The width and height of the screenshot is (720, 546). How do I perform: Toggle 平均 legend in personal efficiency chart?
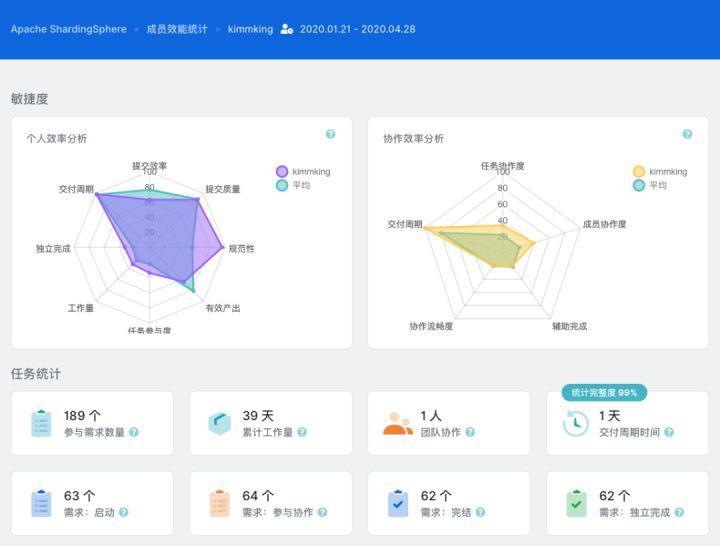(293, 186)
